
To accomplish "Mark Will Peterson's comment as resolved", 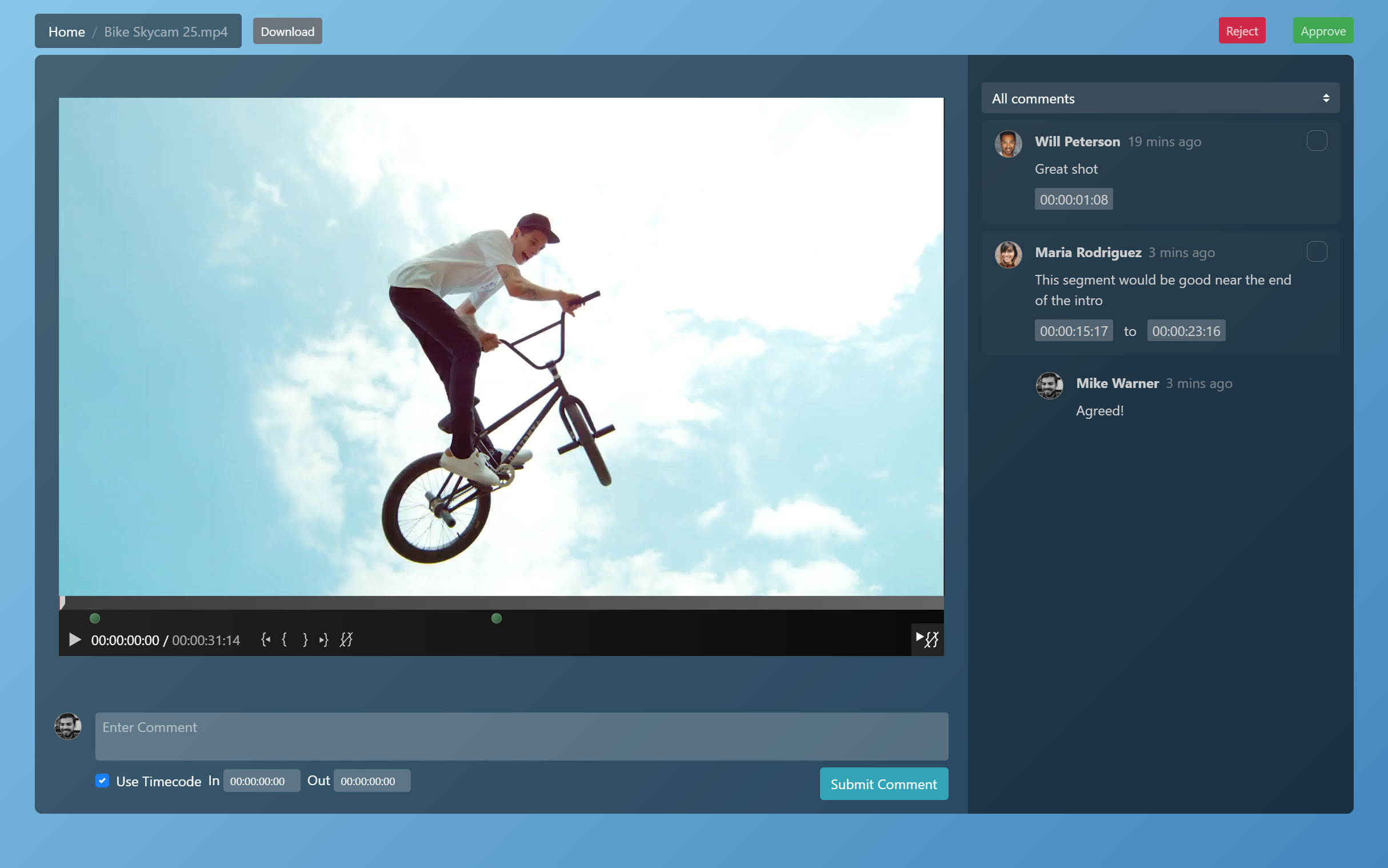I will click(x=1317, y=140).
